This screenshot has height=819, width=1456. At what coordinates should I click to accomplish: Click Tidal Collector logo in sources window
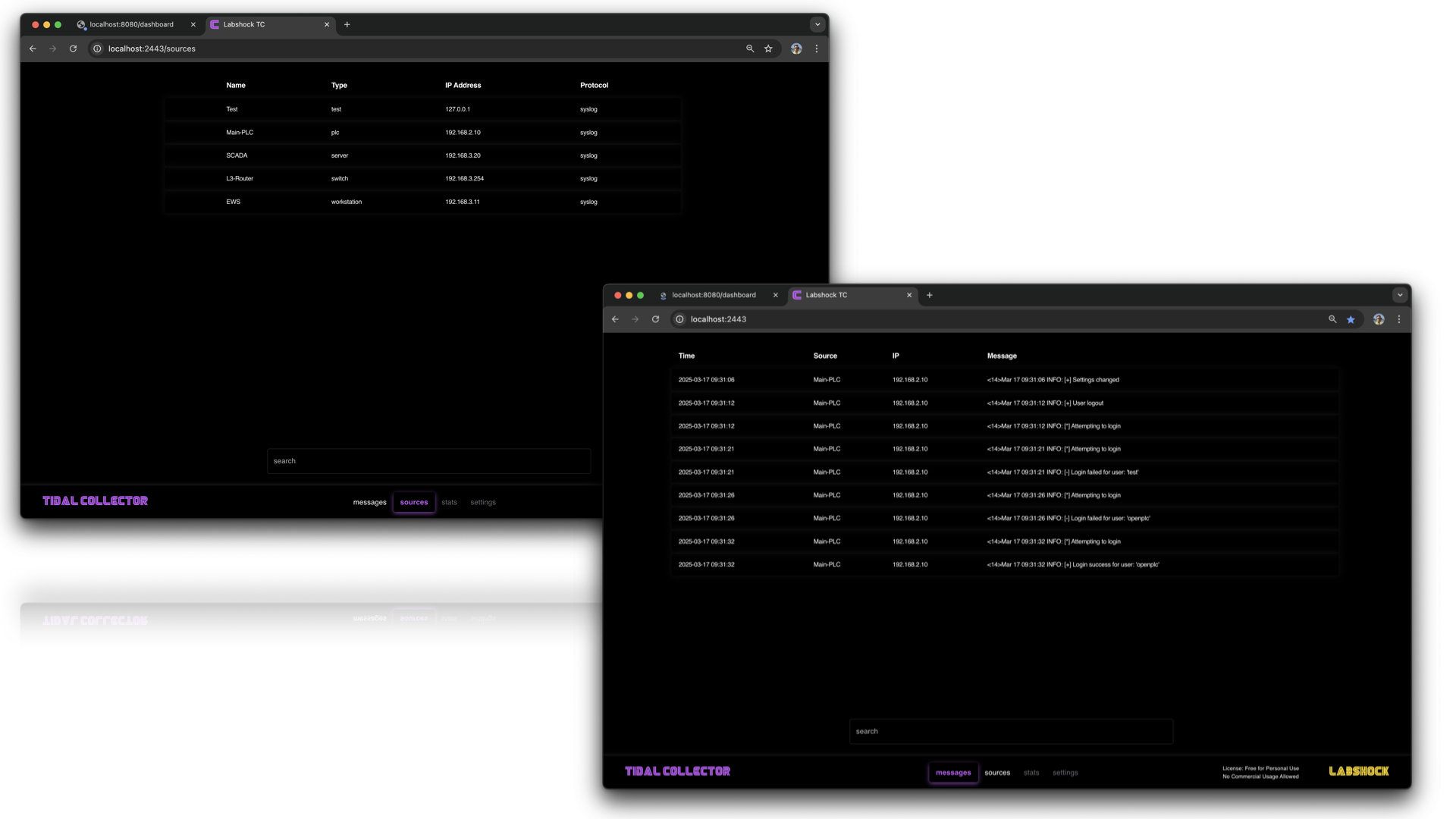[x=96, y=501]
